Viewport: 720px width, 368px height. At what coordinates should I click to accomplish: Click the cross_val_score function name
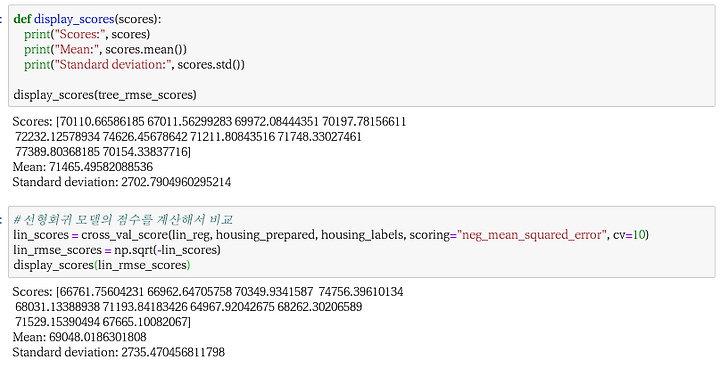[125, 235]
